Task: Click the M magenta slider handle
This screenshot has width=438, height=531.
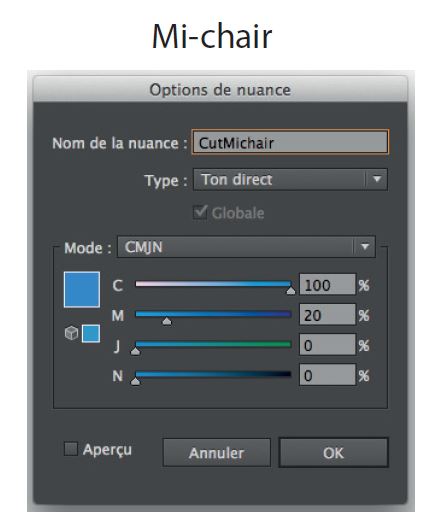Action: point(167,321)
